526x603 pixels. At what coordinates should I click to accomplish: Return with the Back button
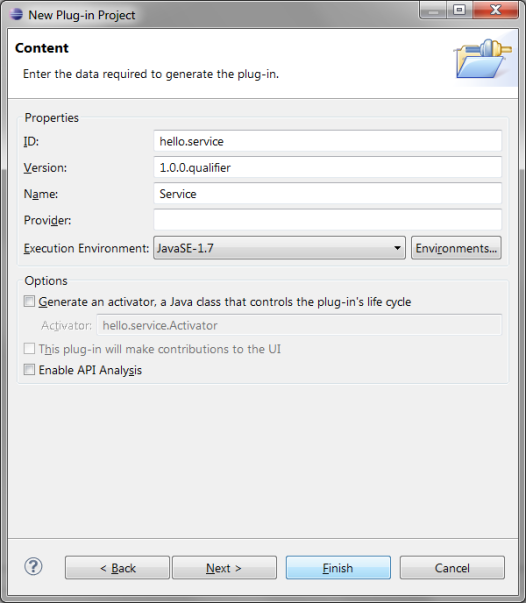point(117,568)
